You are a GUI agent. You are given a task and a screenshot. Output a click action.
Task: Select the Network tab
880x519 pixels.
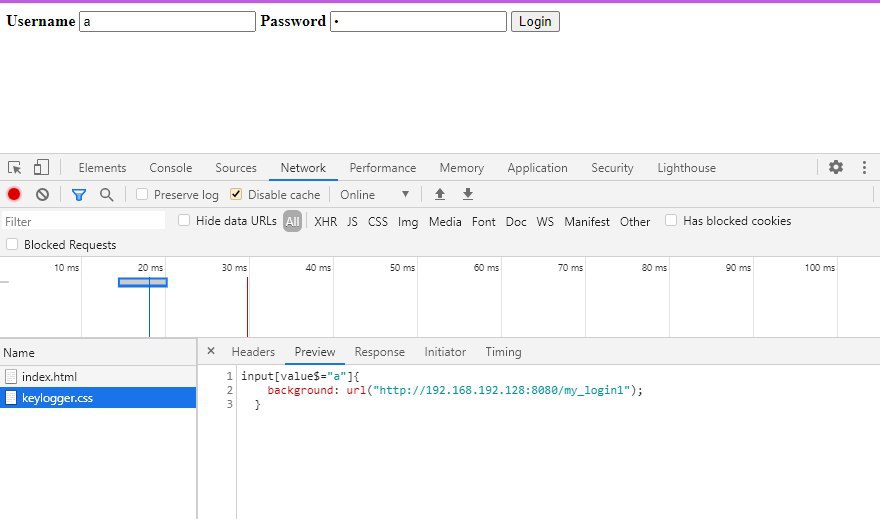pos(303,168)
